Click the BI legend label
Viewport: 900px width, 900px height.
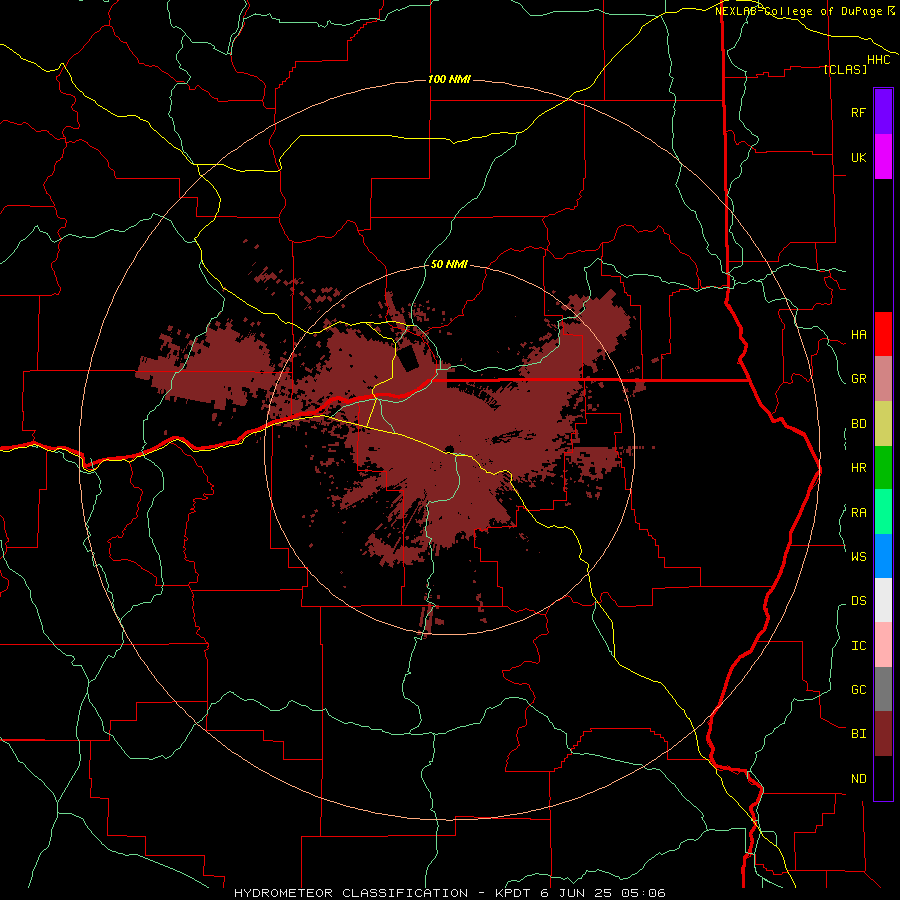click(858, 734)
